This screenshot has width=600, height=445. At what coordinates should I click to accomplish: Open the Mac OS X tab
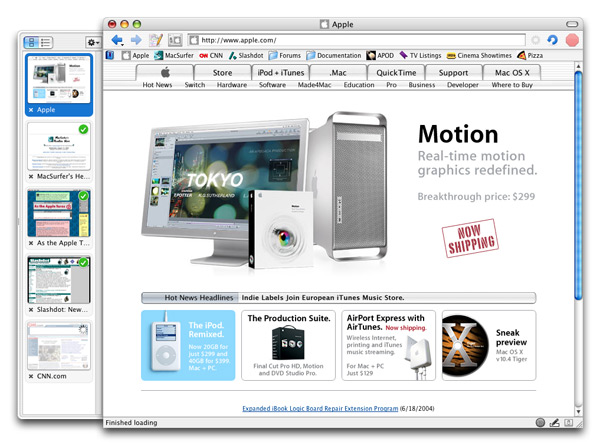coord(512,72)
